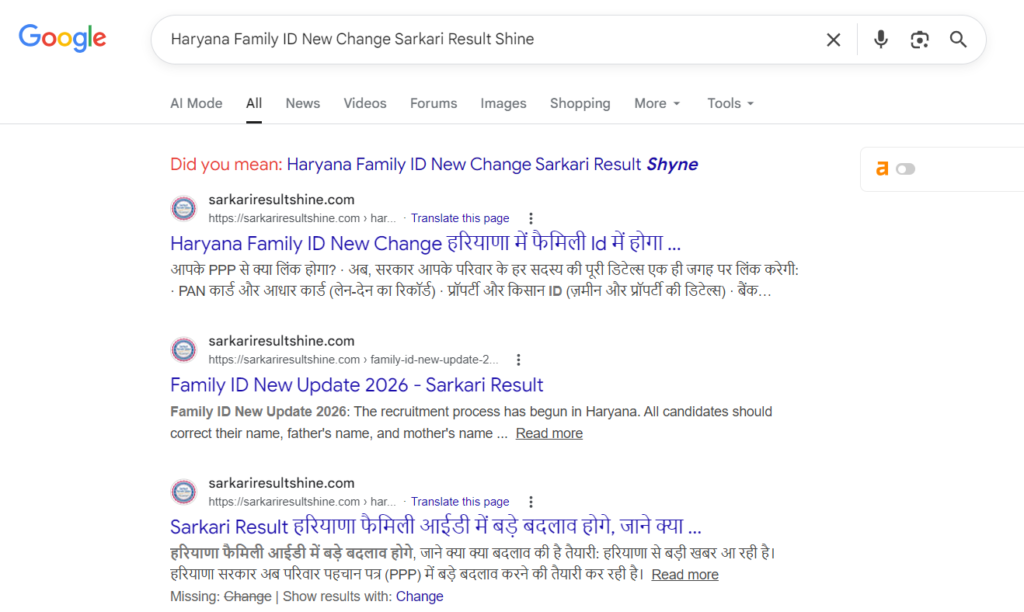Open the Images tab
The height and width of the screenshot is (612, 1024).
pyautogui.click(x=503, y=103)
